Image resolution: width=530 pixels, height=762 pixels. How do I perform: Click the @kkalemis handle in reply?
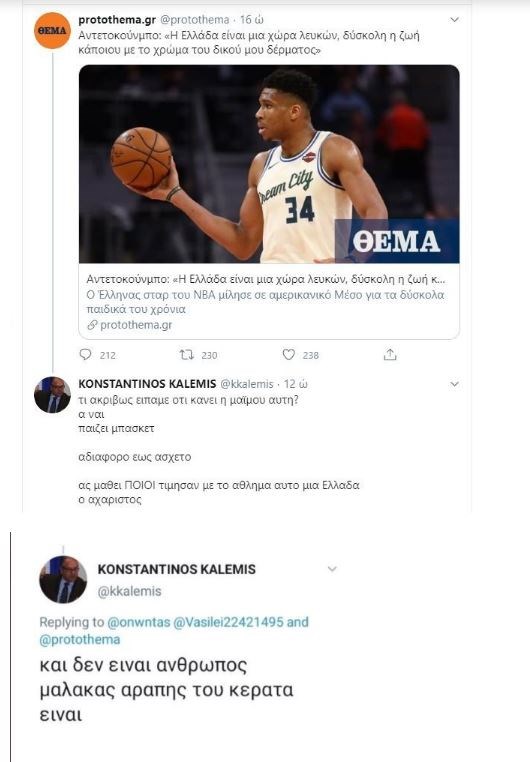click(x=247, y=384)
